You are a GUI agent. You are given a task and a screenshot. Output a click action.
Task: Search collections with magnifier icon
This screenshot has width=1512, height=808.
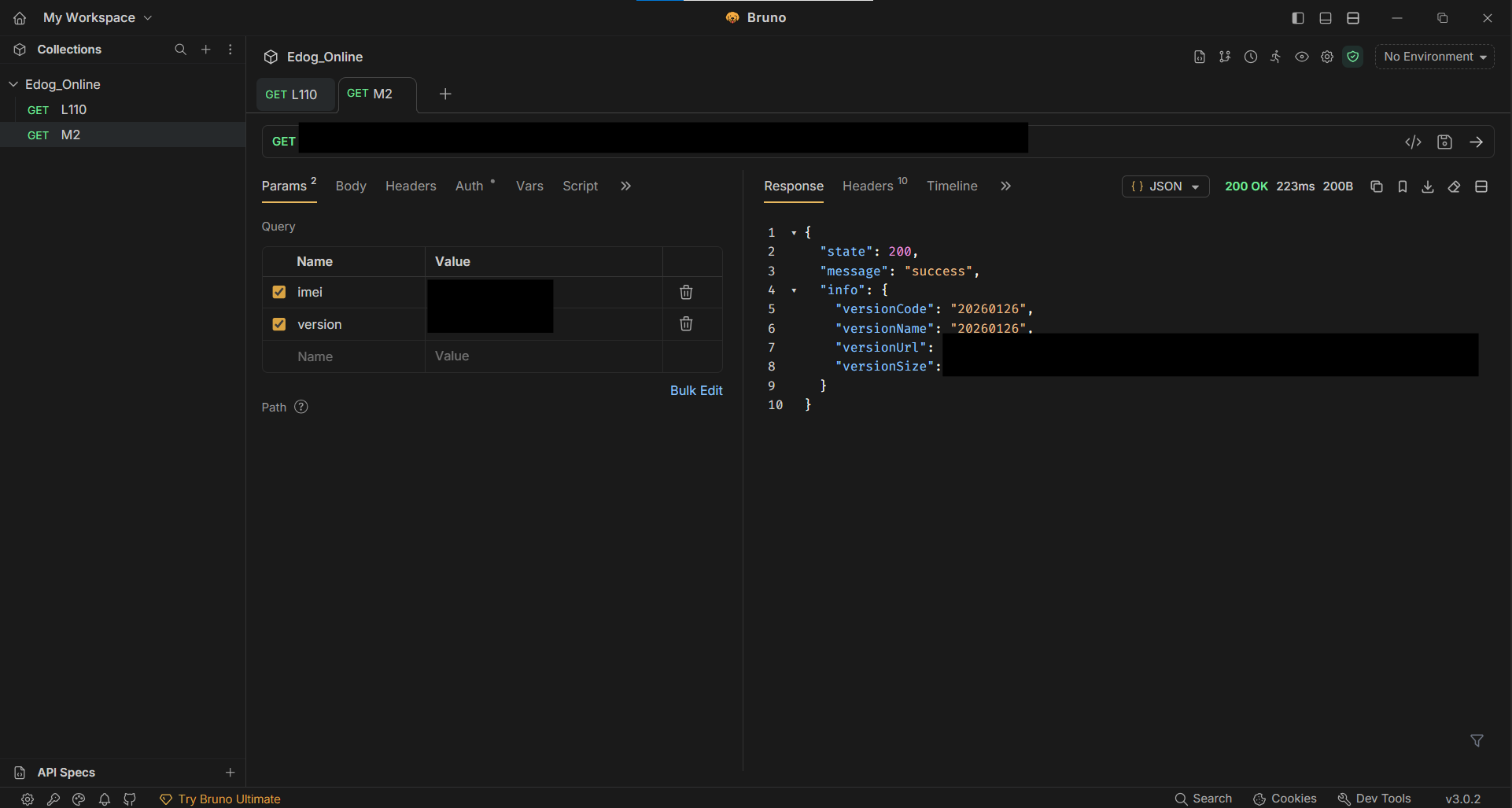180,50
